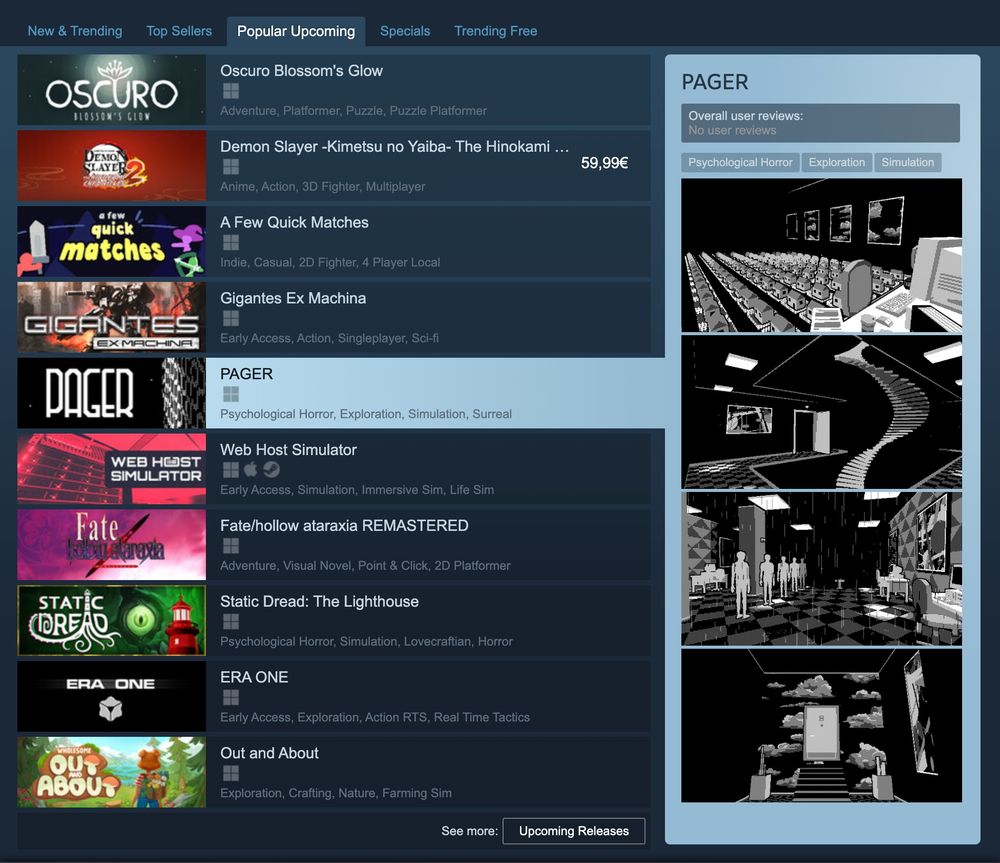Image resolution: width=1000 pixels, height=863 pixels.
Task: Click the title Gigantes Ex Machina
Action: click(x=293, y=299)
